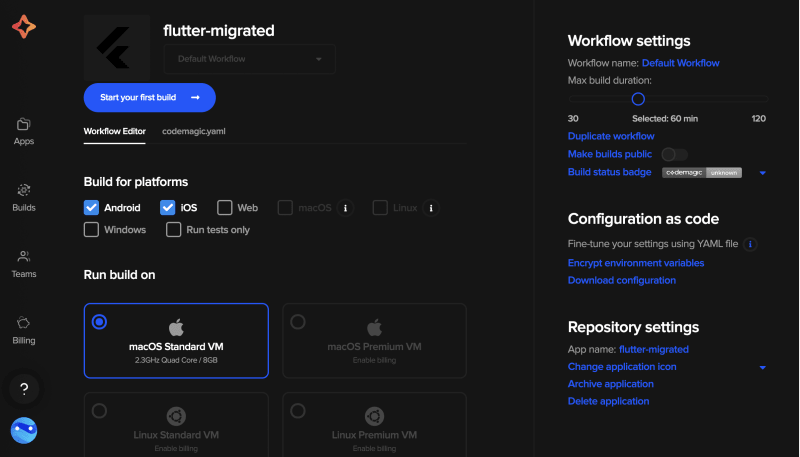Click the 'Configuration as code' heading
Screen dimensions: 800x457
[643, 219]
